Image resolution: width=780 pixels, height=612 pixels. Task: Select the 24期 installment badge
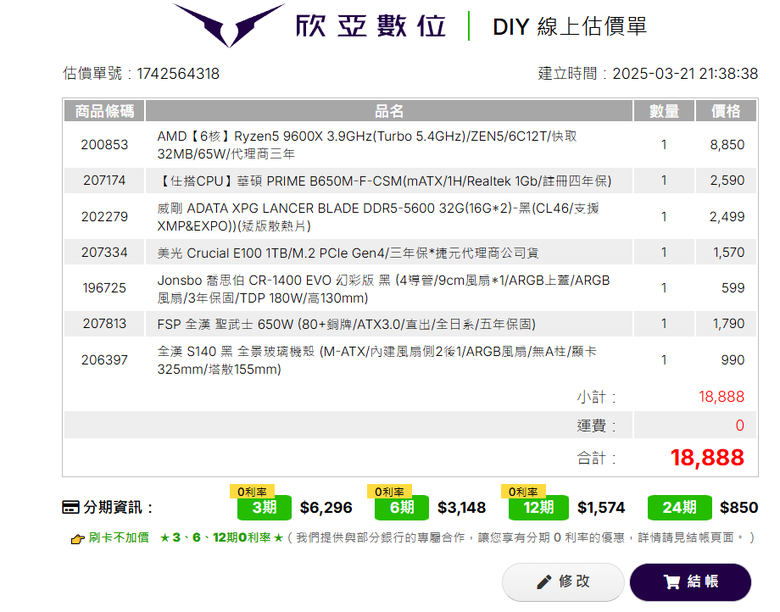pyautogui.click(x=680, y=508)
